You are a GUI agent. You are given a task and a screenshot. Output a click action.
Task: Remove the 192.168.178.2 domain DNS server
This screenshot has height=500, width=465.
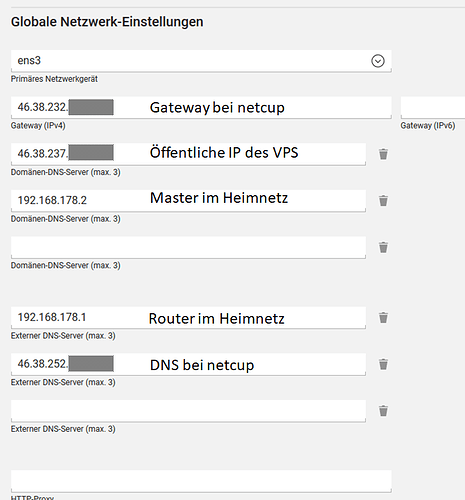tap(383, 201)
